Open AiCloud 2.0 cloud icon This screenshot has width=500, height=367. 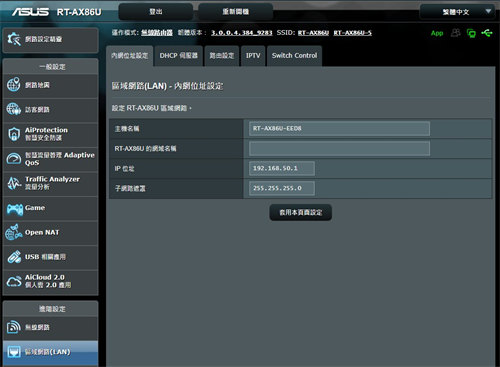point(14,281)
